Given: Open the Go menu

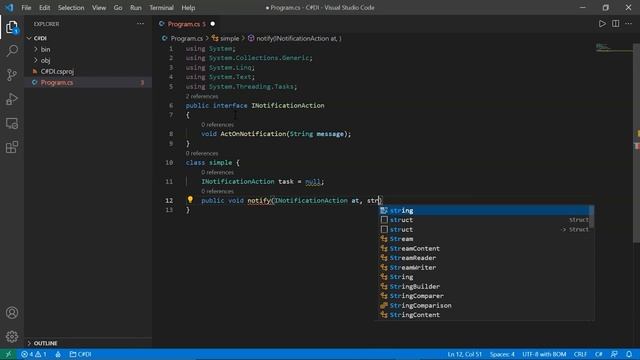Looking at the screenshot, I should pyautogui.click(x=118, y=7).
